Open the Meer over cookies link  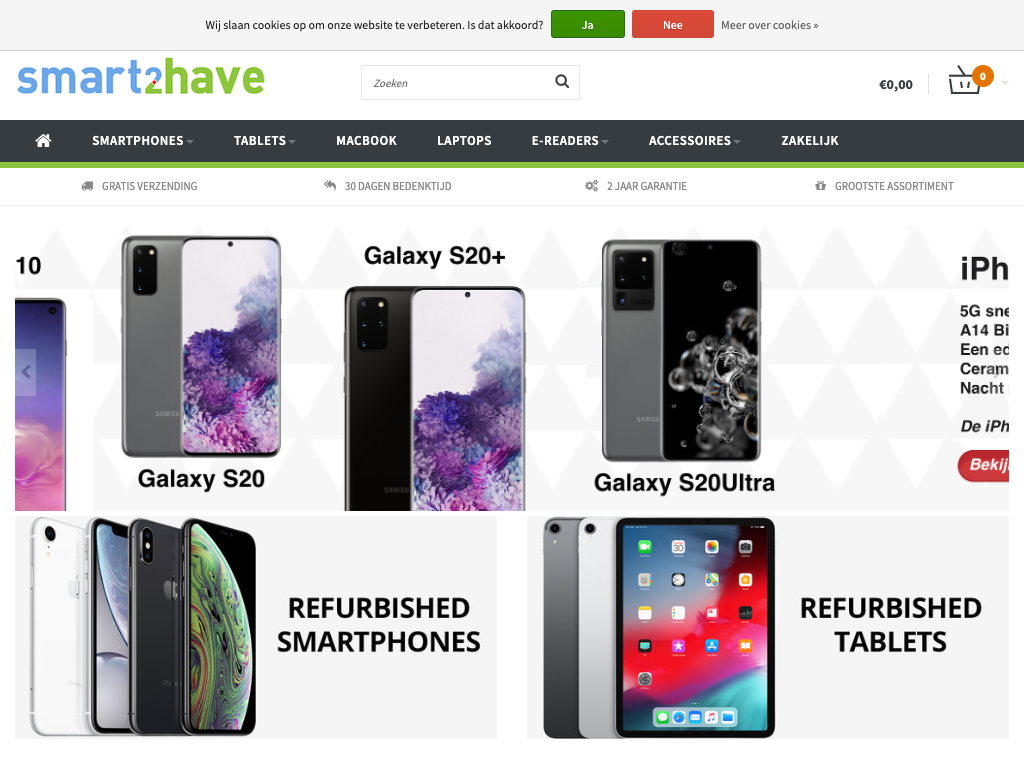point(769,25)
